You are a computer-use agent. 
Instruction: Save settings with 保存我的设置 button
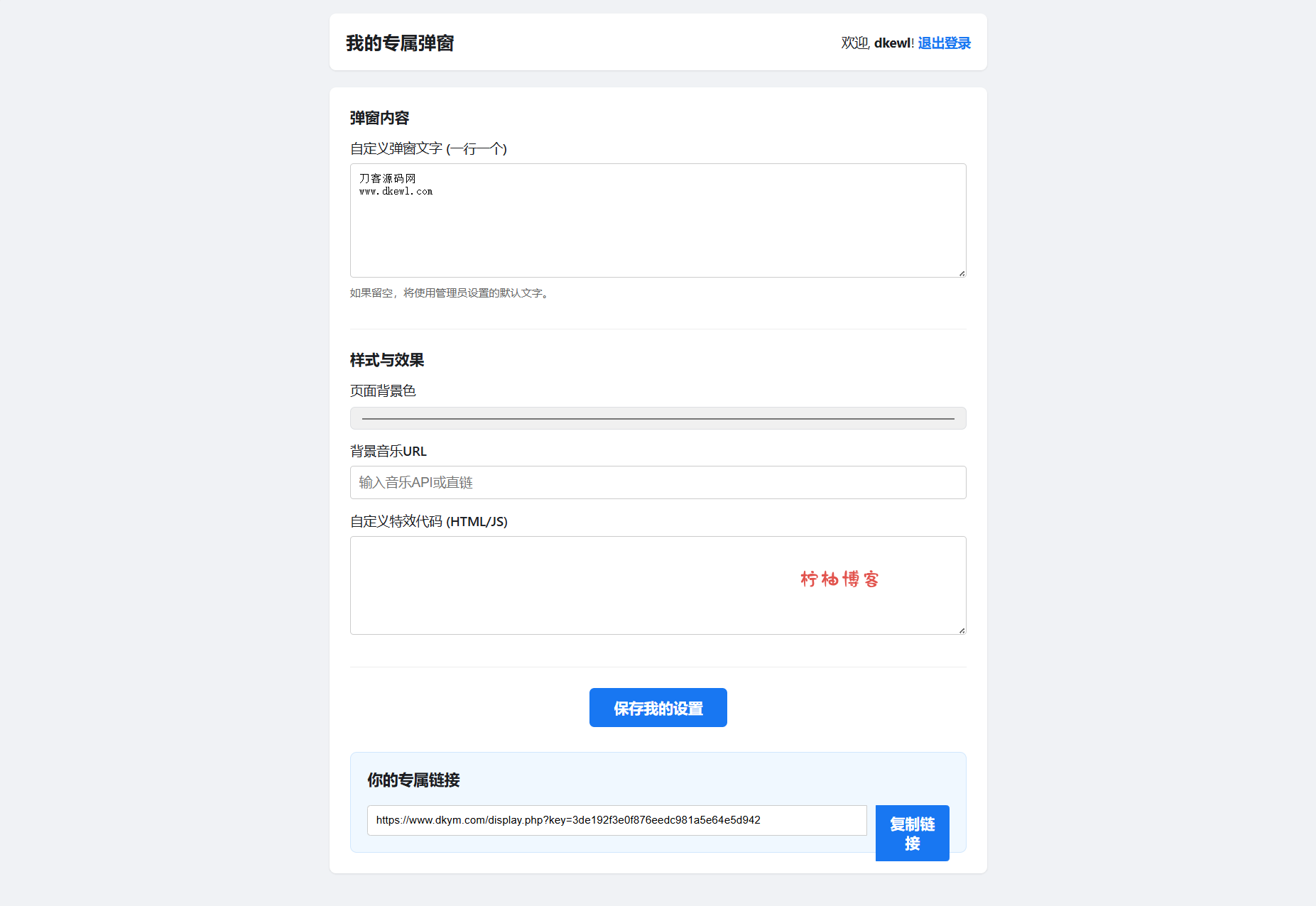tap(658, 708)
